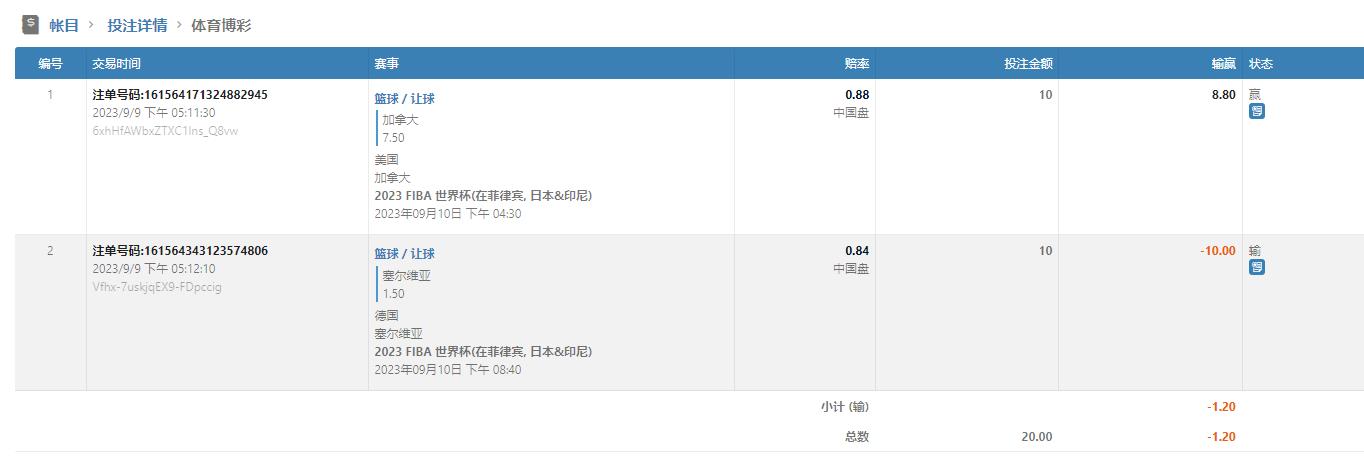Open the detail icon under 输 status
The height and width of the screenshot is (467, 1364).
coord(1257,267)
